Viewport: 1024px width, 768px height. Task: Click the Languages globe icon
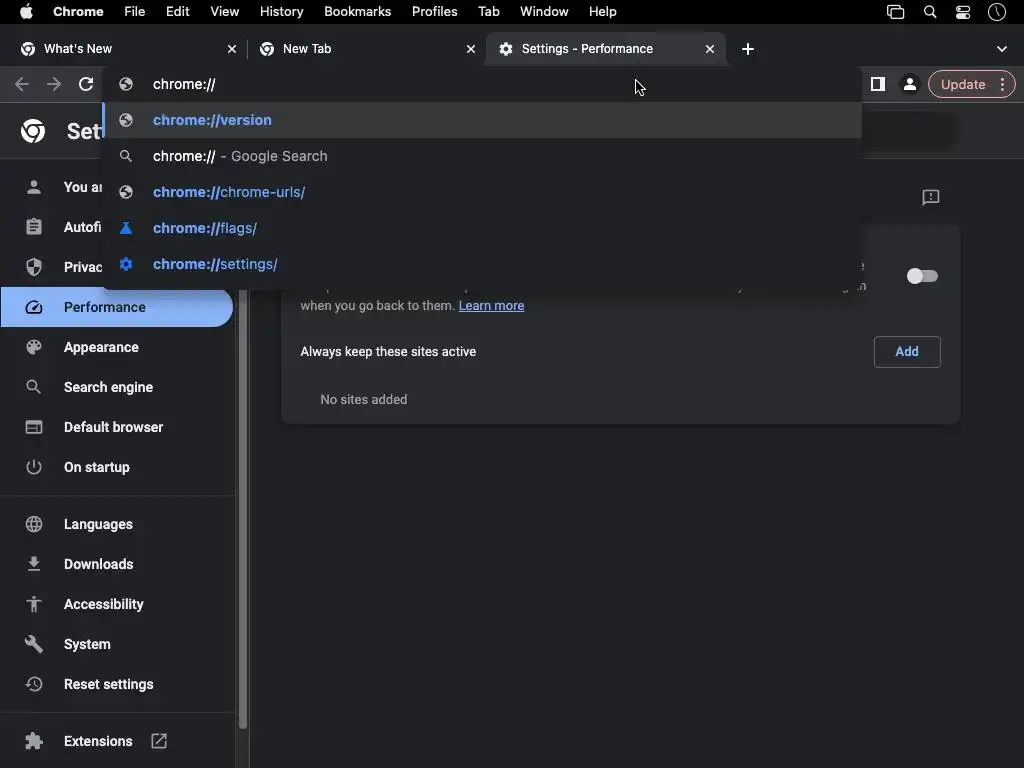click(34, 524)
